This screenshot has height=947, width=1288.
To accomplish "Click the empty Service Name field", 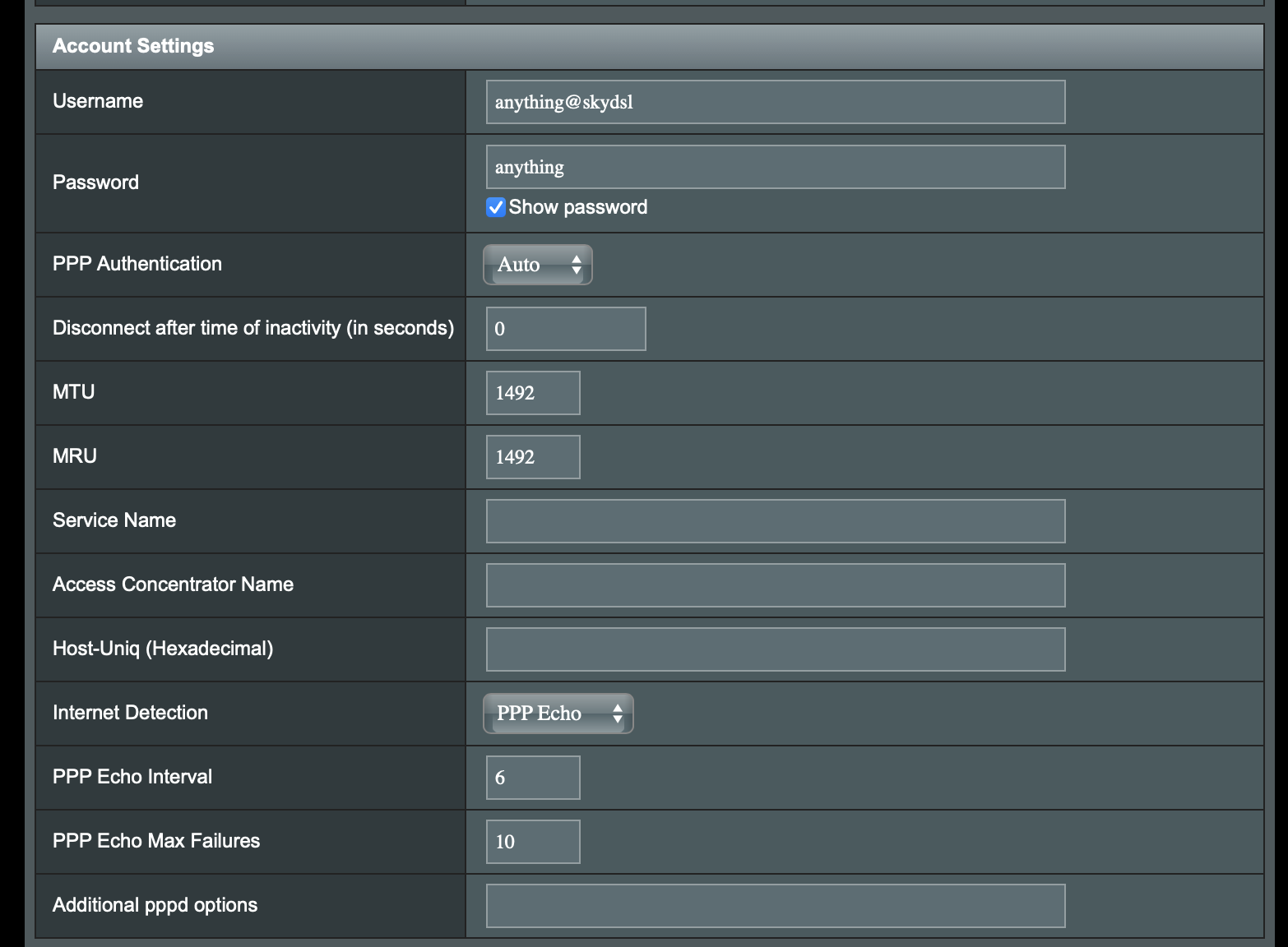I will click(774, 520).
